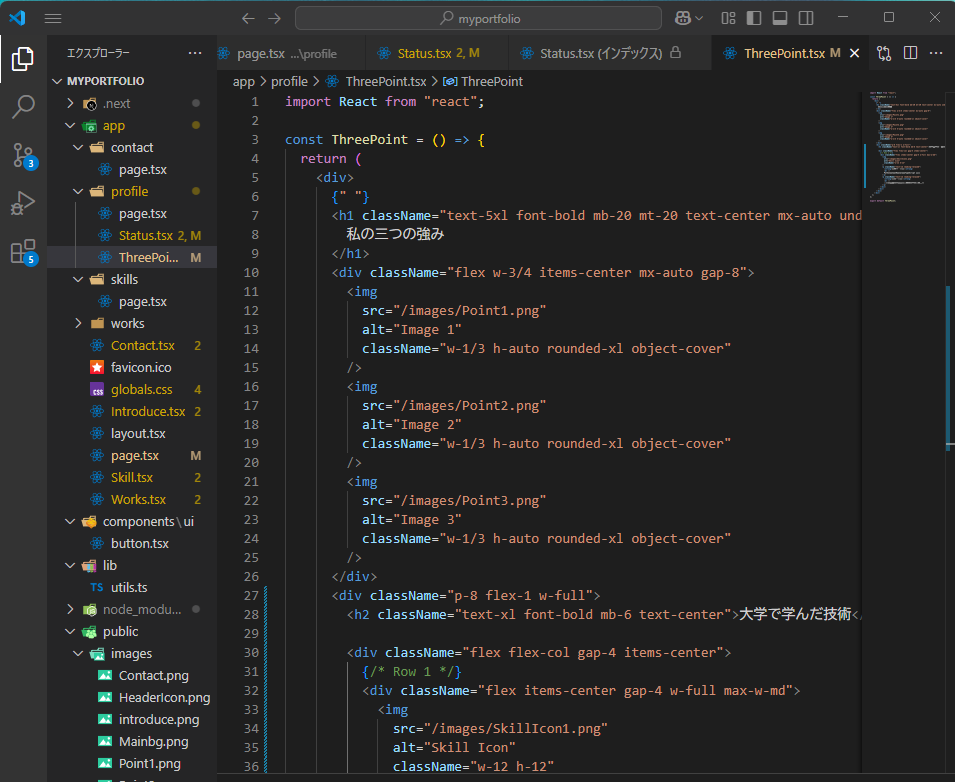Open globals.css in the explorer
This screenshot has width=955, height=782.
point(141,389)
